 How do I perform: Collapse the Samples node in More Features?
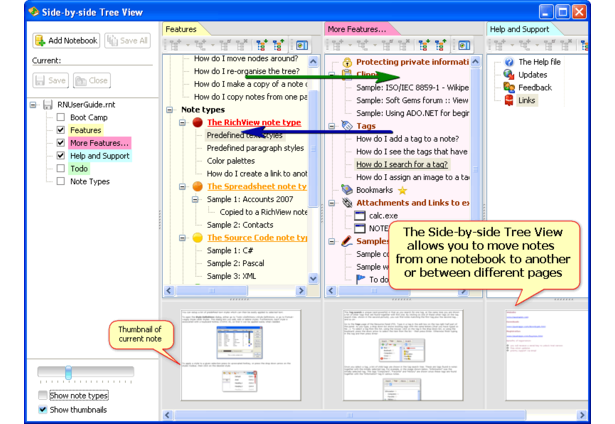pyautogui.click(x=332, y=241)
